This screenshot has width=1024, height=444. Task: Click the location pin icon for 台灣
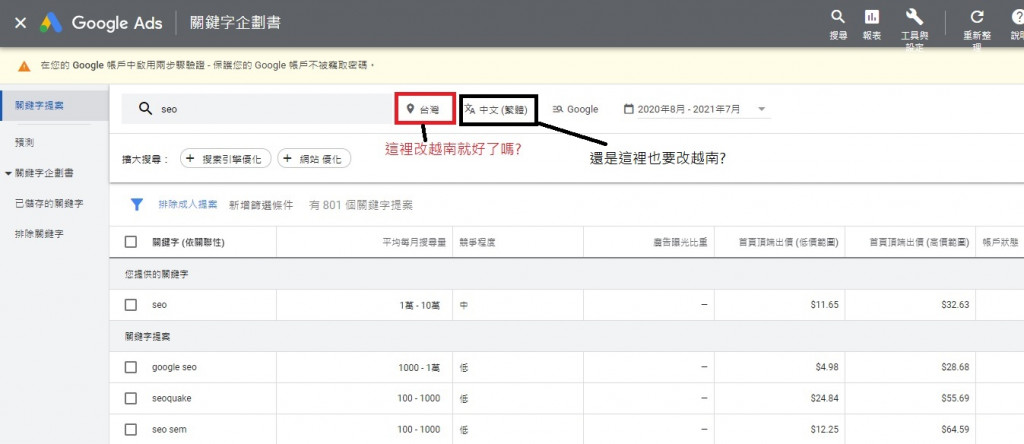point(410,109)
